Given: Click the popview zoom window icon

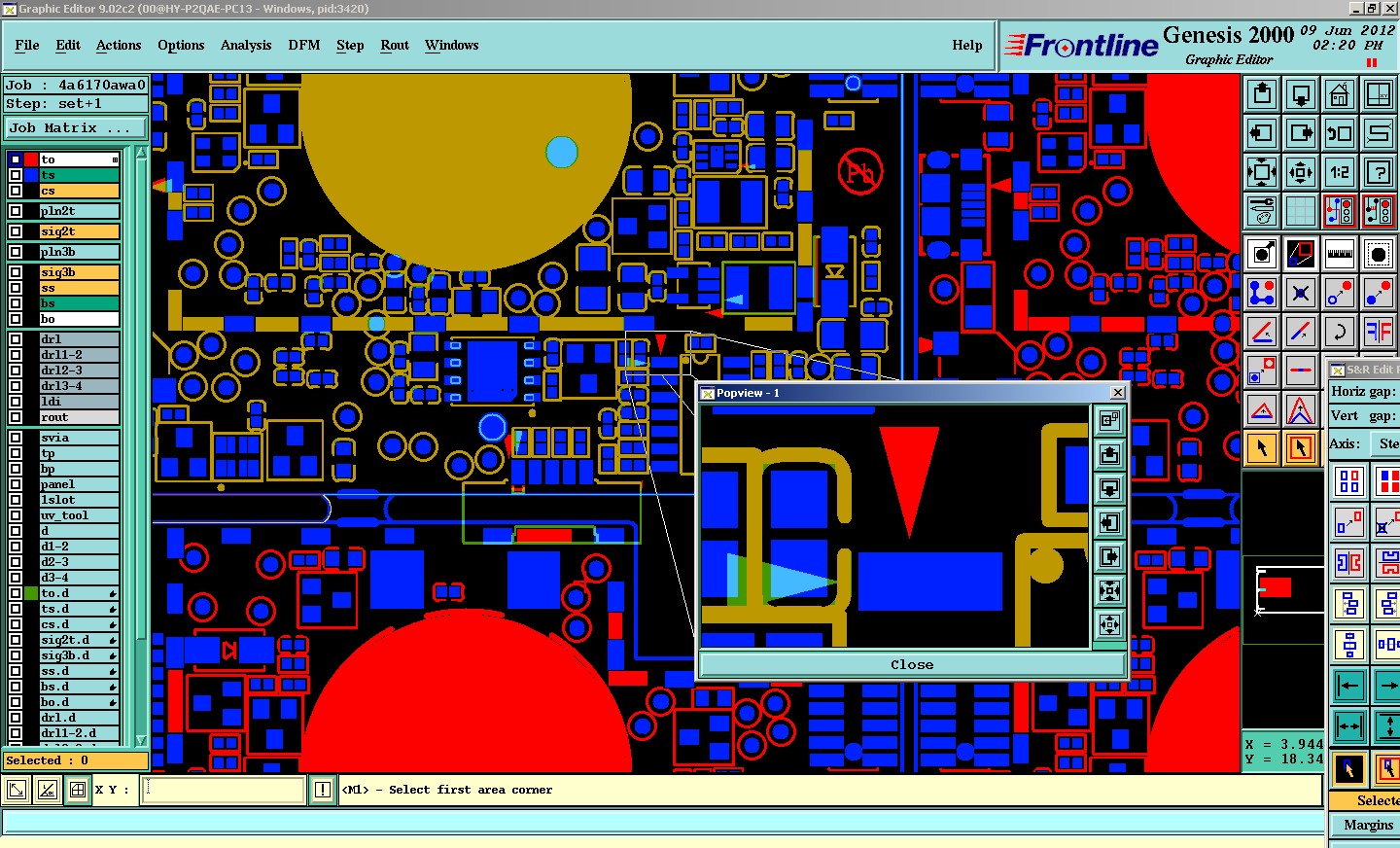Looking at the screenshot, I should click(x=1301, y=255).
